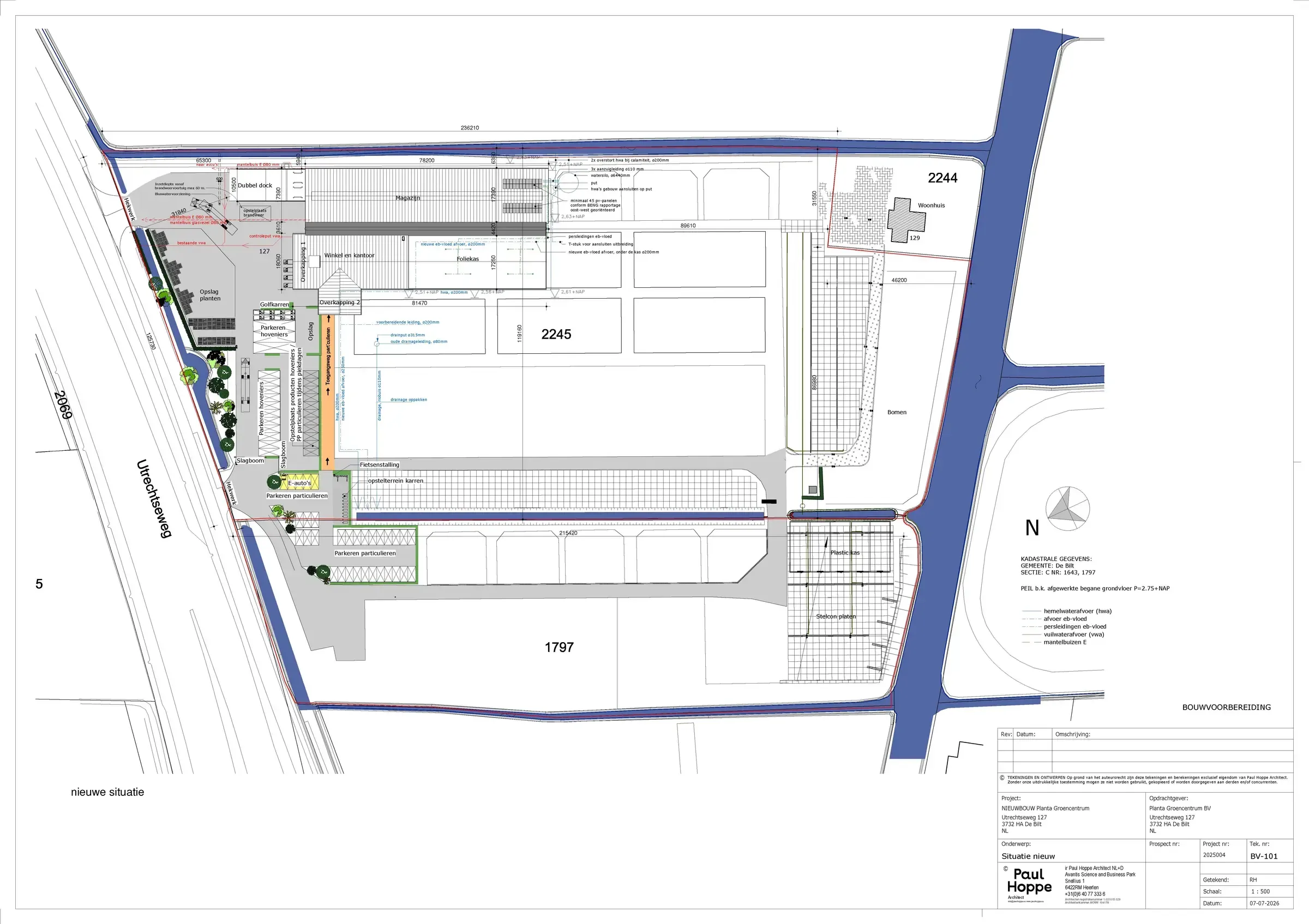Click legend entry 'vuilwaterafvoer (vwa)'
Image resolution: width=1309 pixels, height=924 pixels.
pyautogui.click(x=1073, y=634)
